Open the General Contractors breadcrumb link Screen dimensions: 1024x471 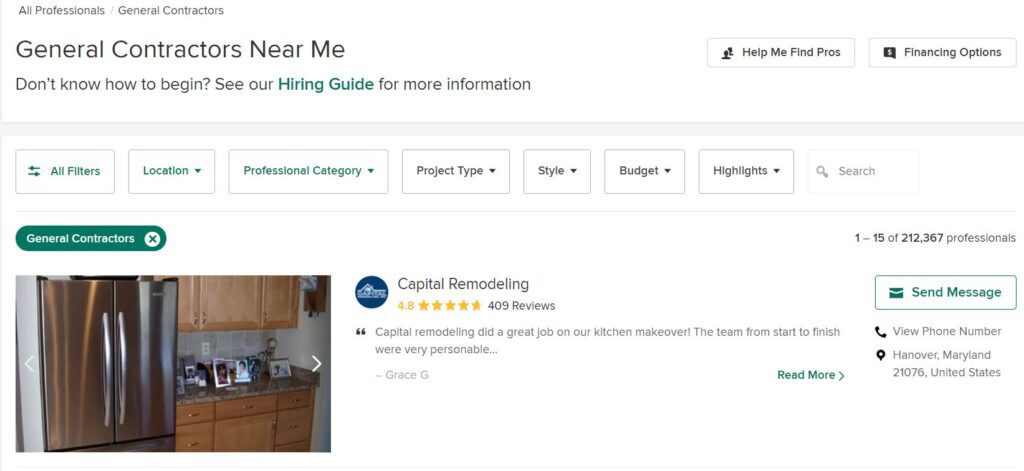point(170,10)
